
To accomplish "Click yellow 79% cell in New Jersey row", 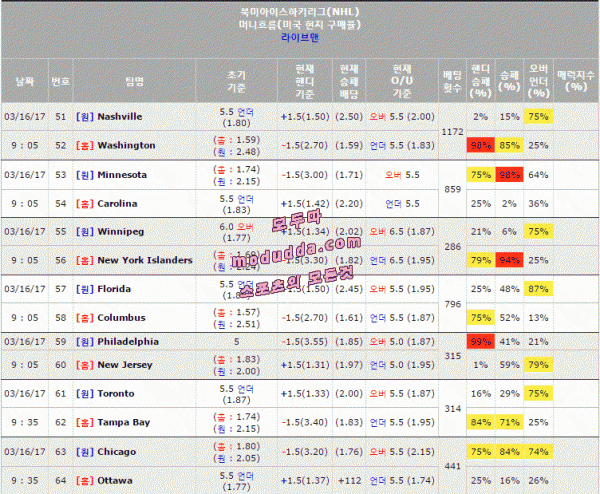I will [538, 365].
